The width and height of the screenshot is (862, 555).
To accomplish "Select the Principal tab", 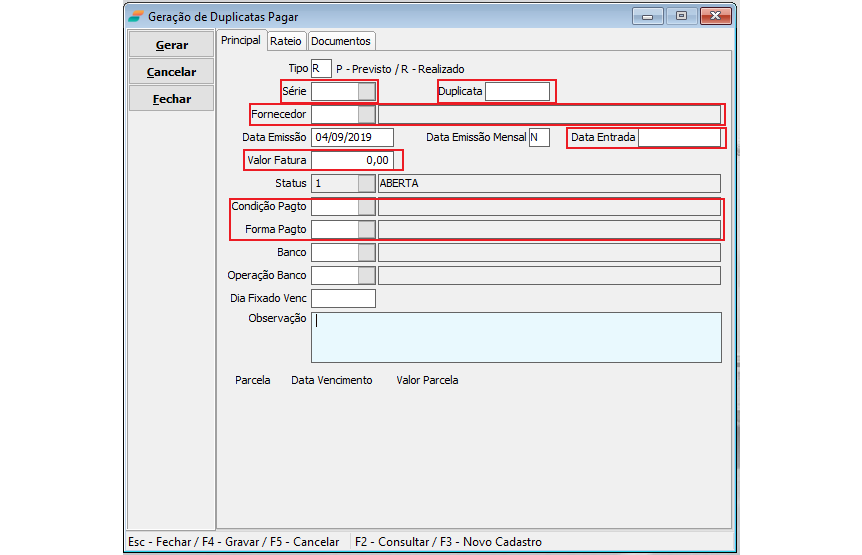I will coord(241,40).
